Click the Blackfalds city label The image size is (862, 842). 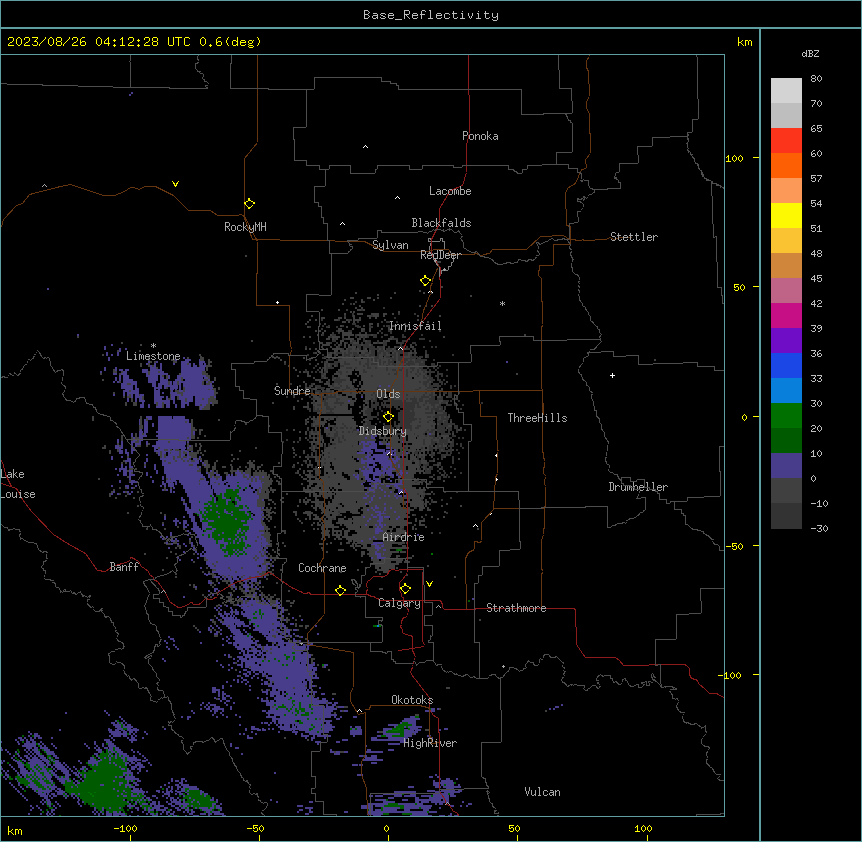point(441,223)
